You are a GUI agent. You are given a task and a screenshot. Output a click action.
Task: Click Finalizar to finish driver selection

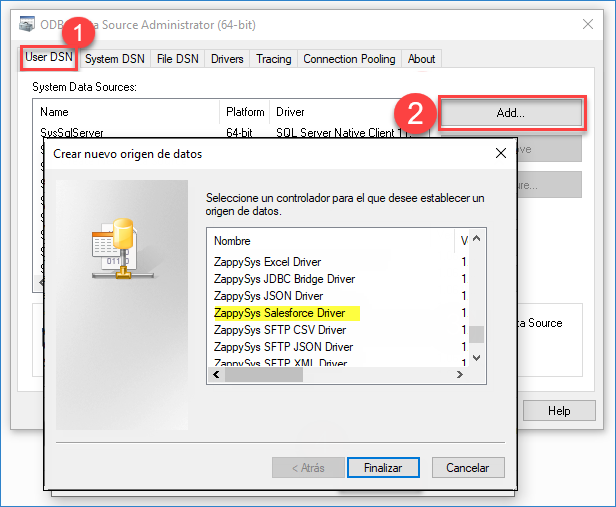383,468
